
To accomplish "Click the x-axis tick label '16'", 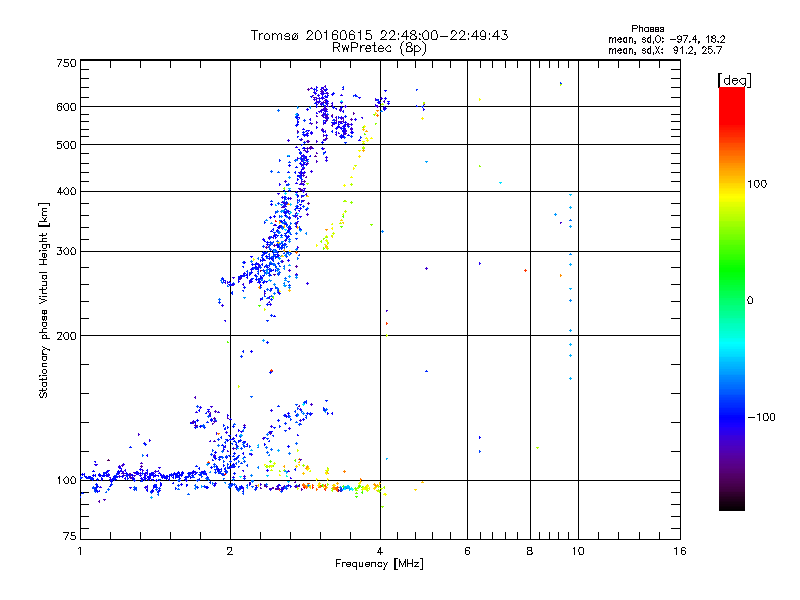I will pyautogui.click(x=680, y=551).
